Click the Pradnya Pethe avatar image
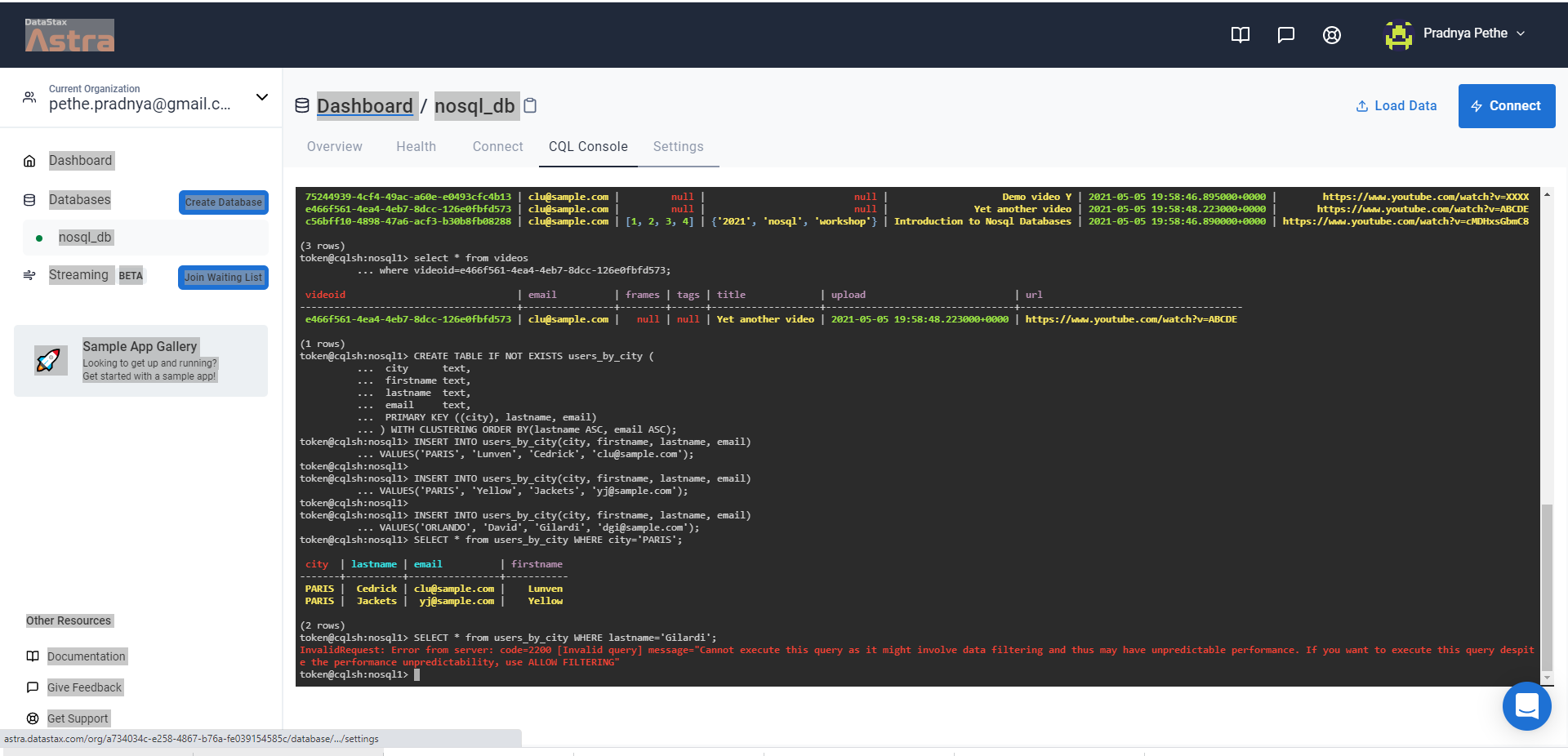This screenshot has height=756, width=1568. [1400, 35]
